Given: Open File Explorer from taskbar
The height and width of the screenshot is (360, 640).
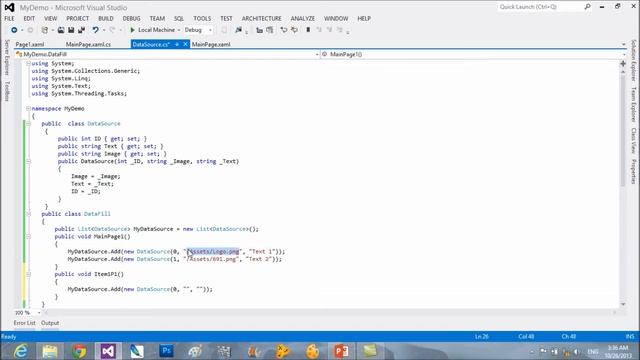Looking at the screenshot, I should [50, 351].
